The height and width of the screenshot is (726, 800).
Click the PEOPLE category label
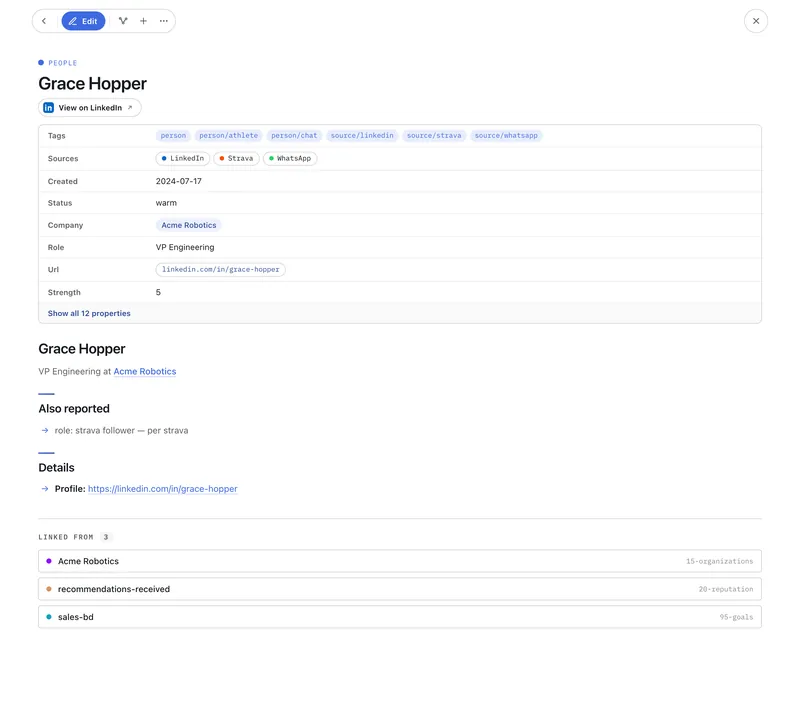[63, 63]
